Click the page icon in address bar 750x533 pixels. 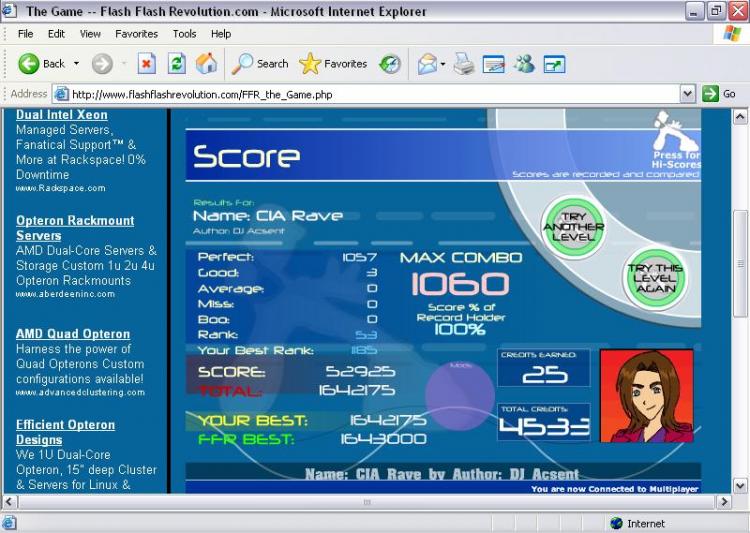(x=61, y=94)
